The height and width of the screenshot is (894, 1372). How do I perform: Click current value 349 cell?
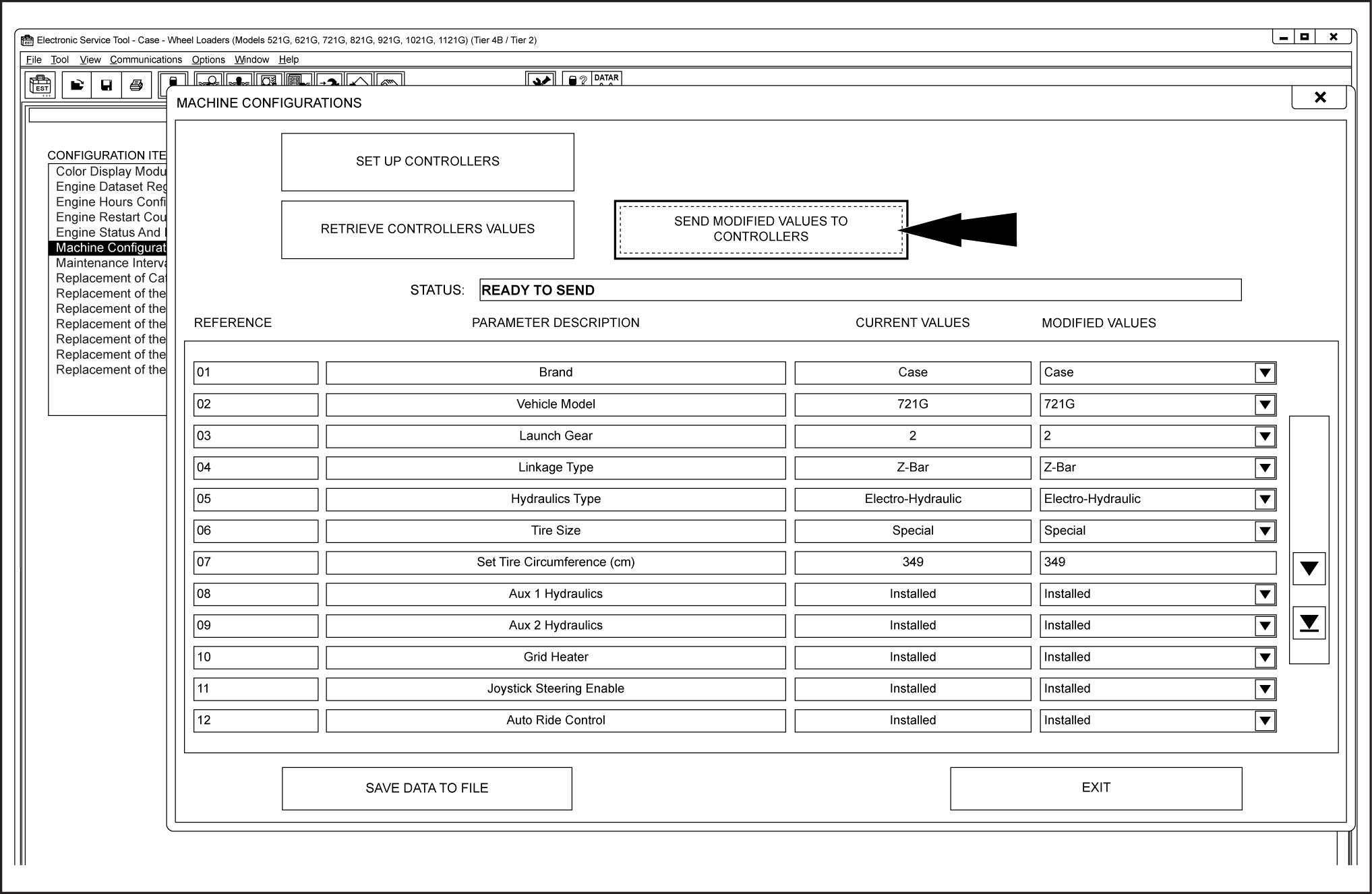click(x=912, y=562)
